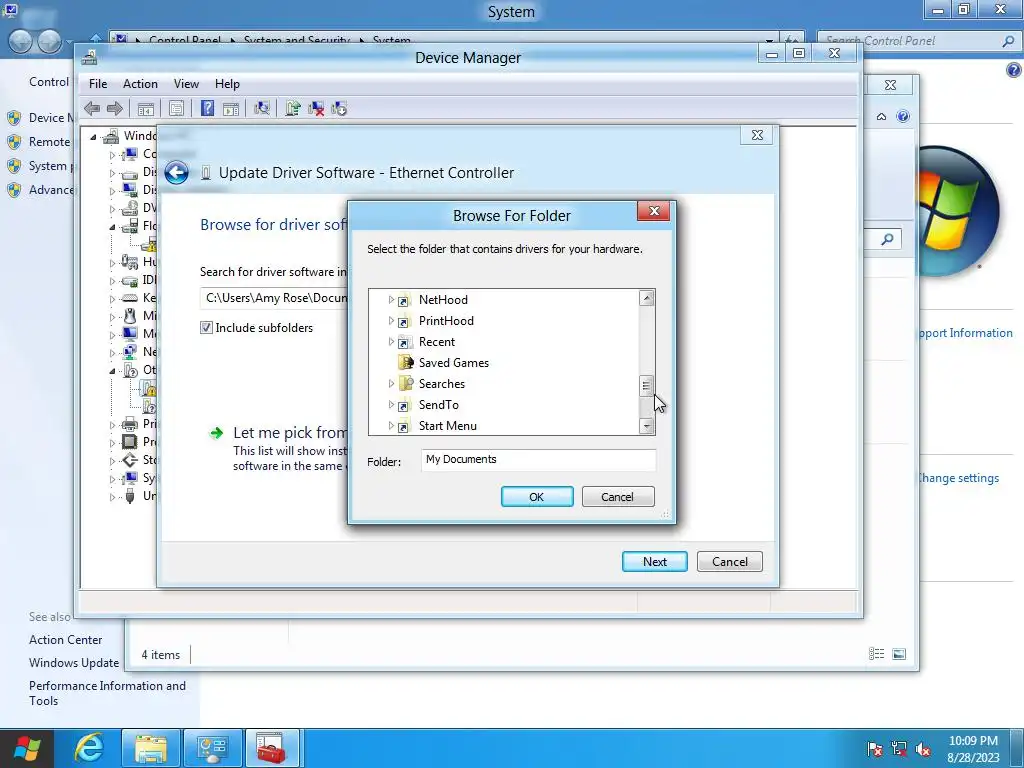
Task: Click Cancel in Update Driver Software wizard
Action: pyautogui.click(x=729, y=562)
